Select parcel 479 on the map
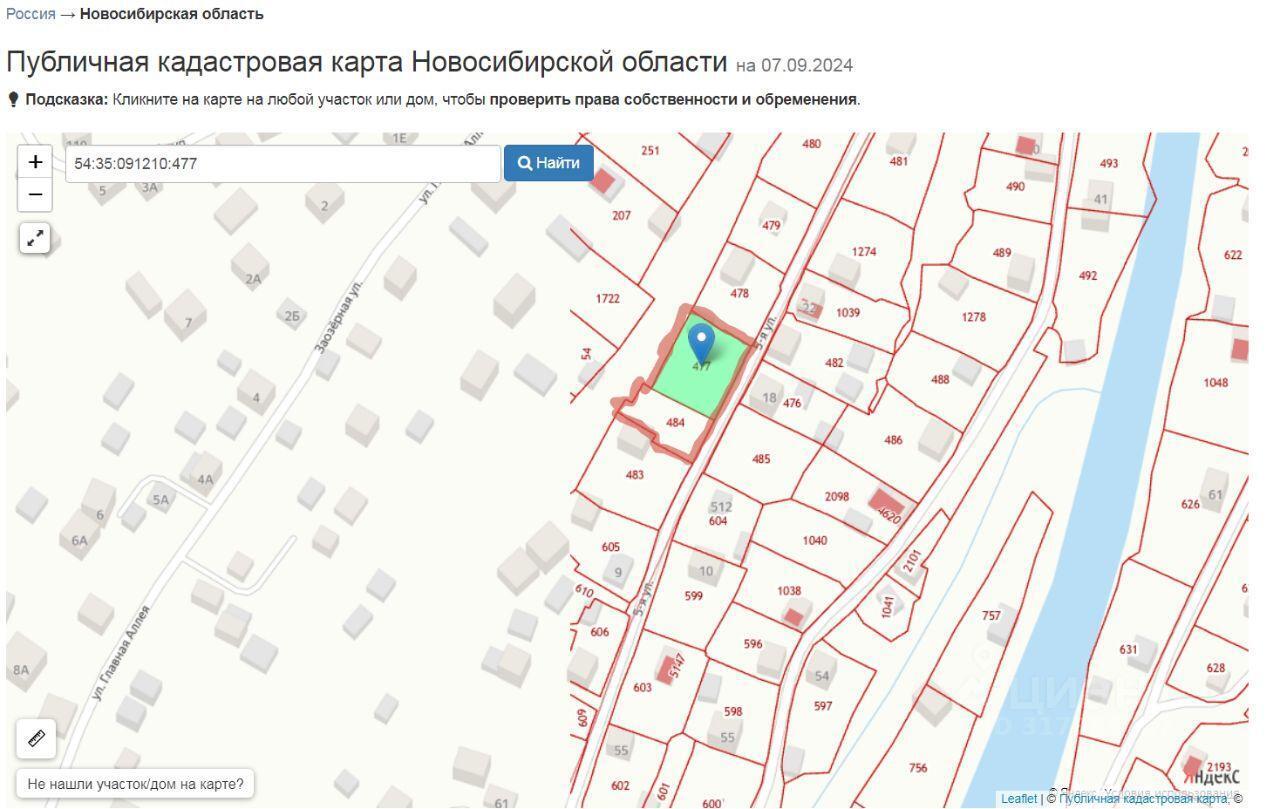This screenshot has width=1280, height=809. pos(771,226)
